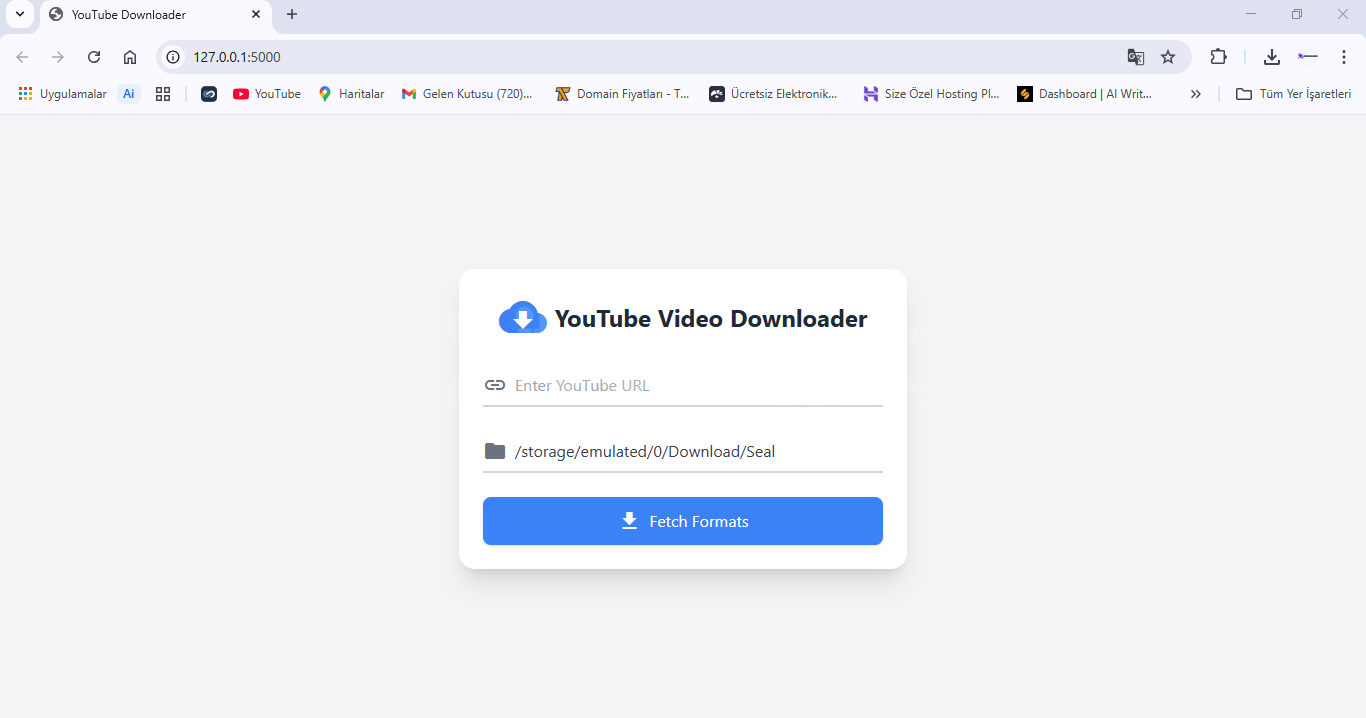
Task: Open the Haritalar maps bookmark
Action: point(351,94)
